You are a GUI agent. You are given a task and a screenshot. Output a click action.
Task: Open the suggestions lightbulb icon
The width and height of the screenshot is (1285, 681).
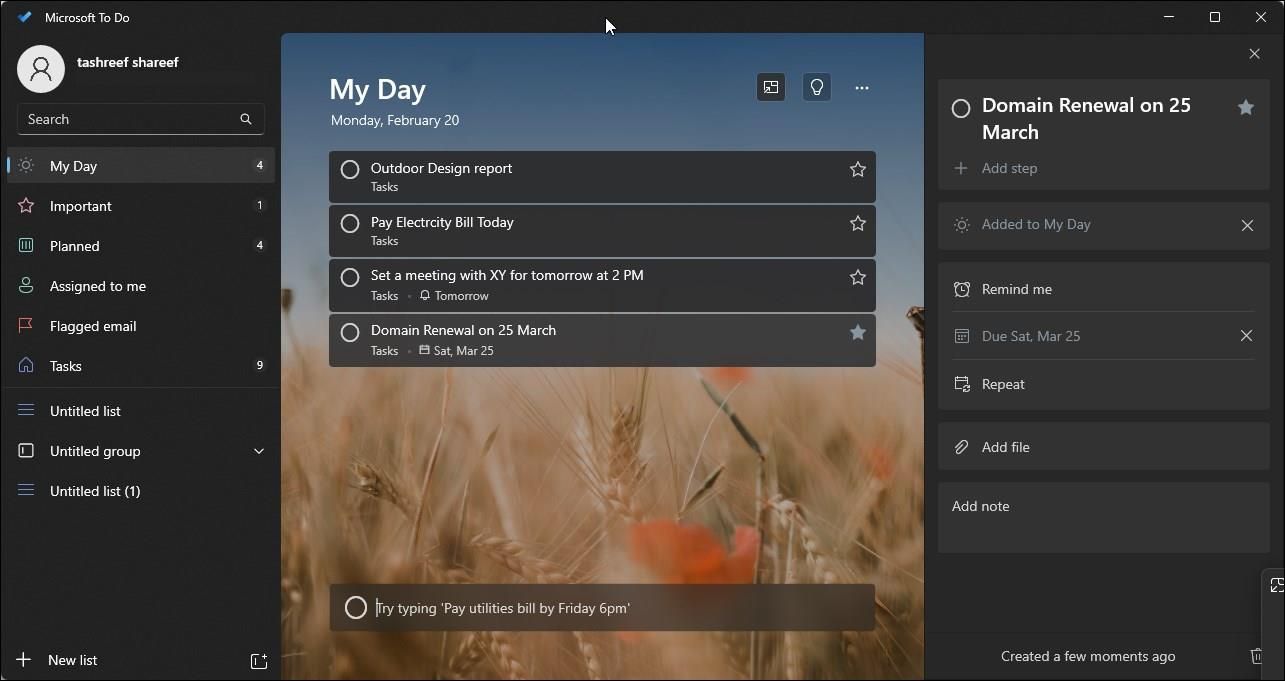coord(817,88)
